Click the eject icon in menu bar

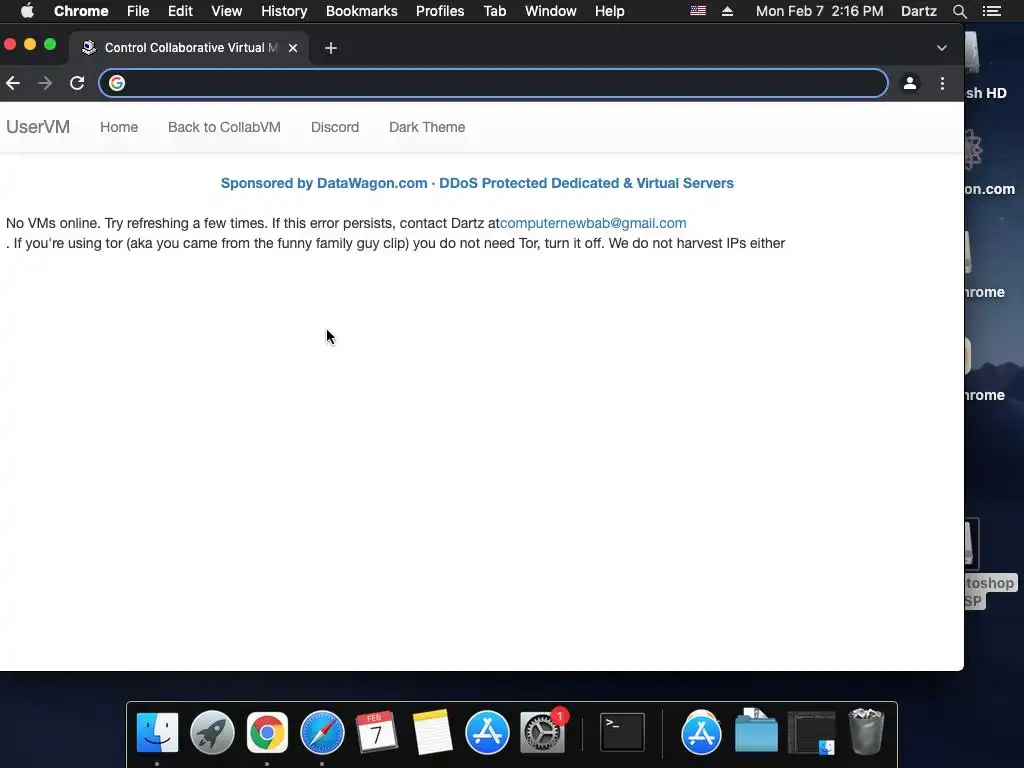[728, 11]
